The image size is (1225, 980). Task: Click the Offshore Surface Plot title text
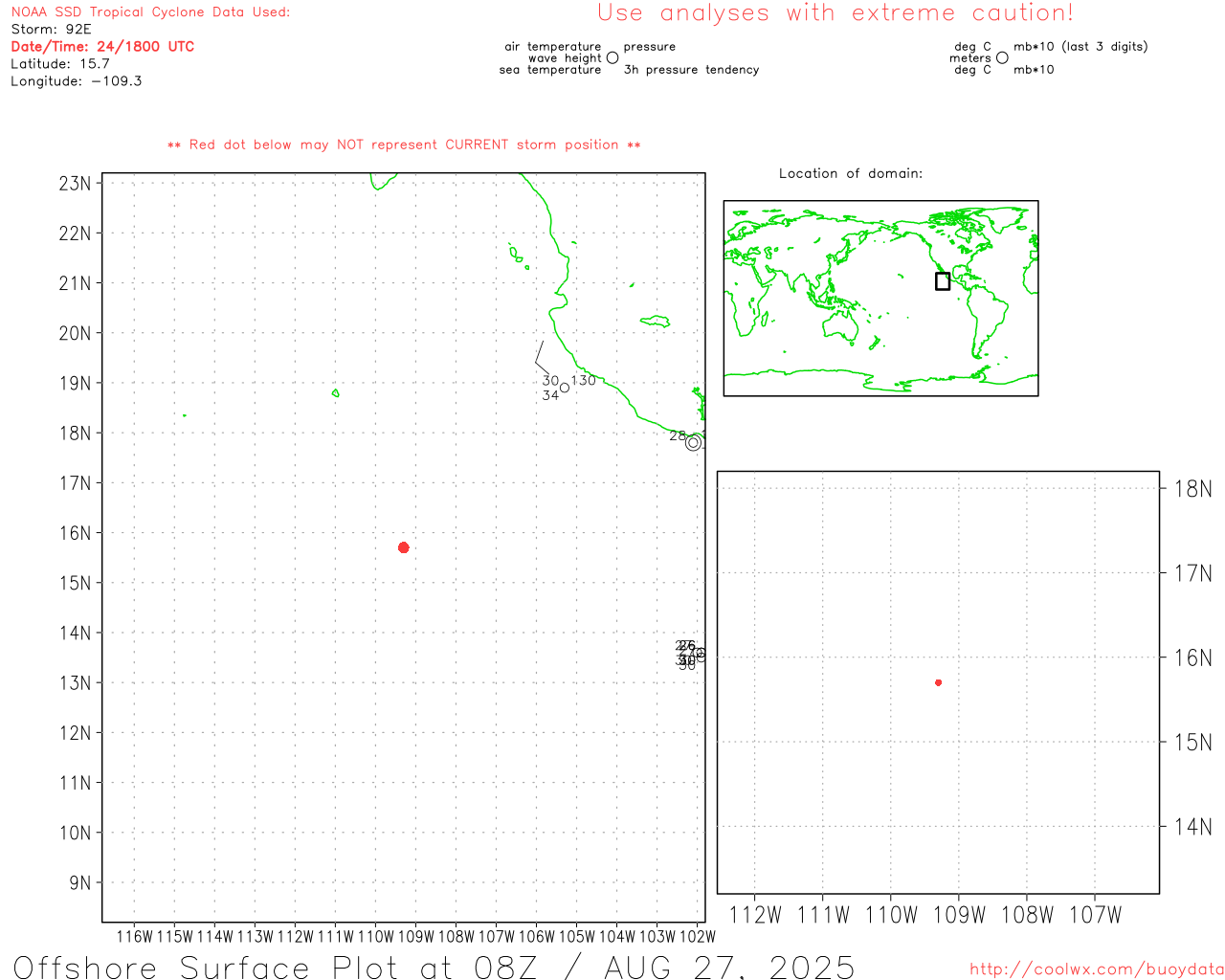(x=434, y=967)
